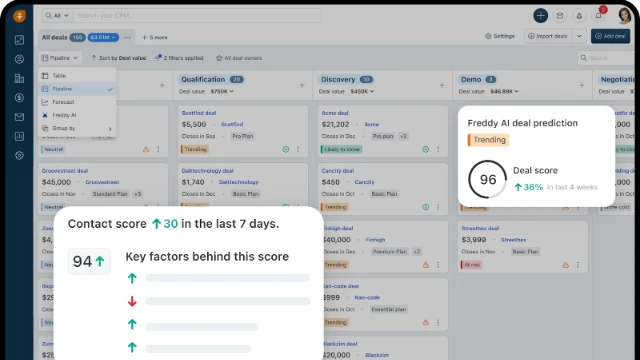640x360 pixels.
Task: Select the Pipeline view option
Action: [x=77, y=89]
